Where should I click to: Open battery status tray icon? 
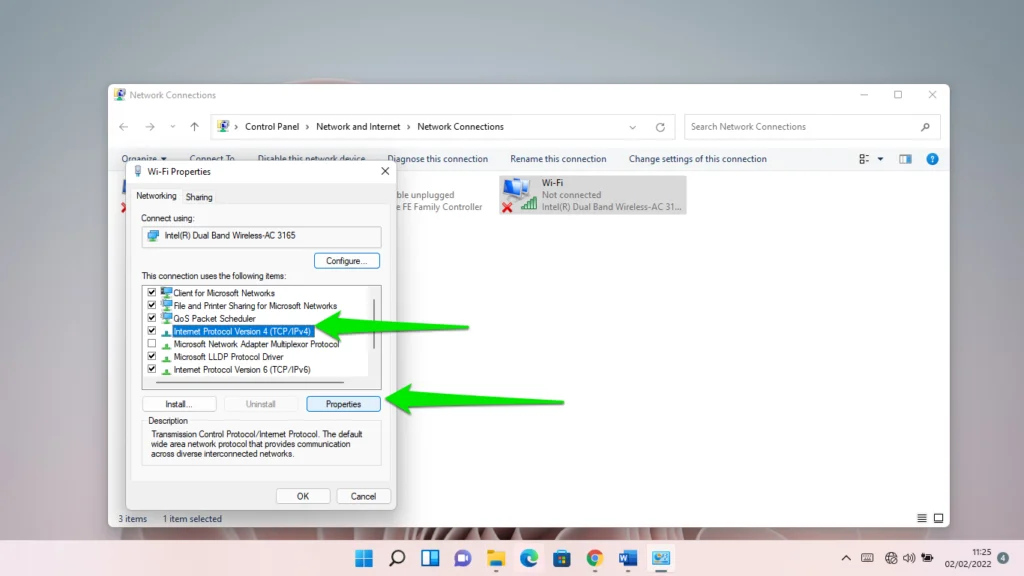927,558
